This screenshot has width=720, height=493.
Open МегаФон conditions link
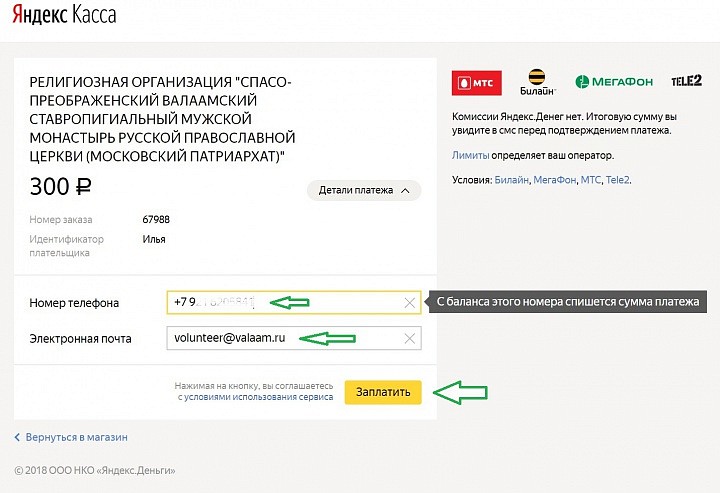[x=554, y=180]
